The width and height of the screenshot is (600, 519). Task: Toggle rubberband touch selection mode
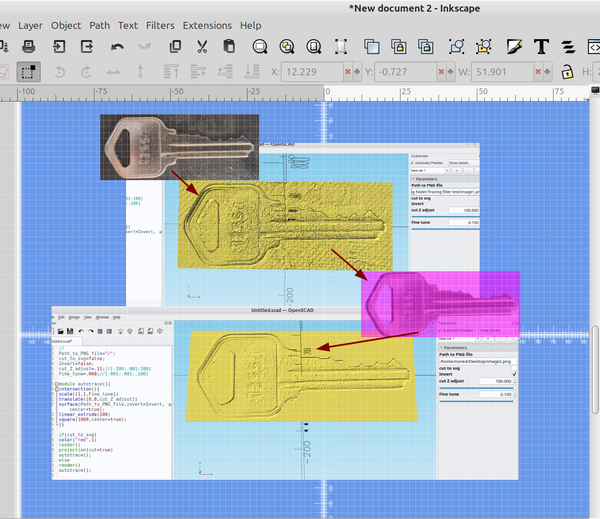(x=29, y=72)
